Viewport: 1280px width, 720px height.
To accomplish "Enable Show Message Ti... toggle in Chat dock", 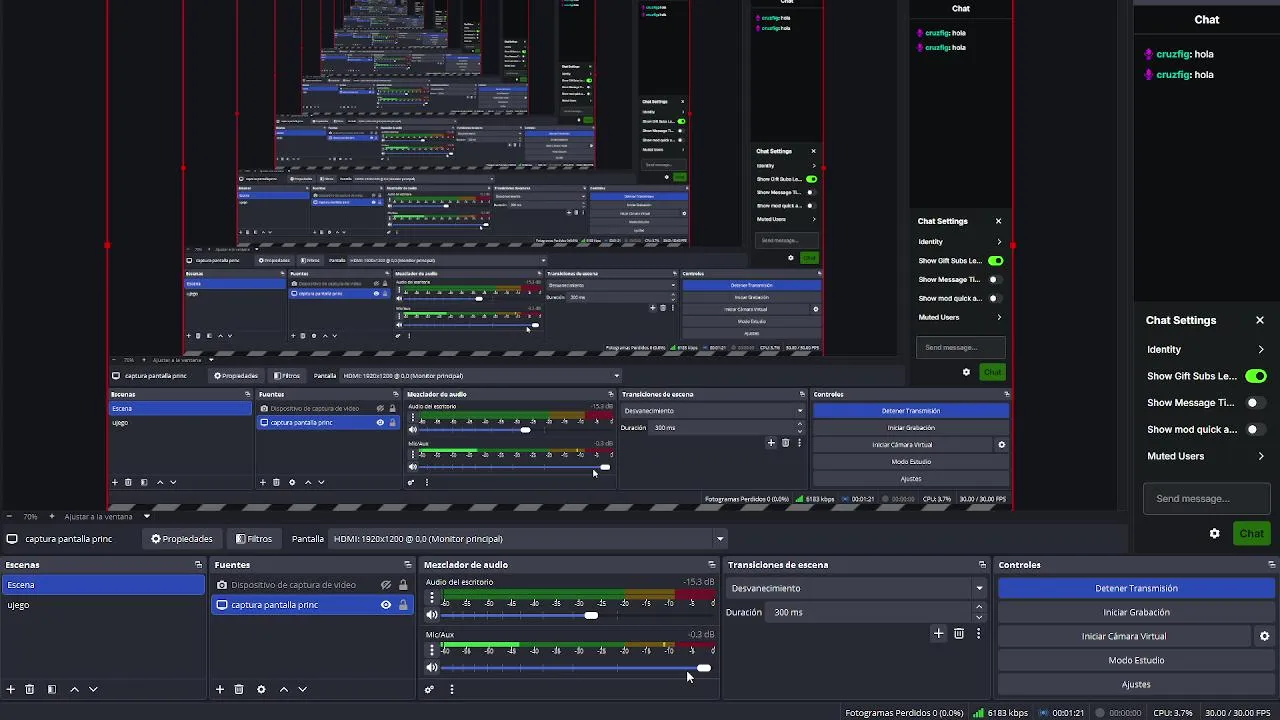I will [1256, 403].
